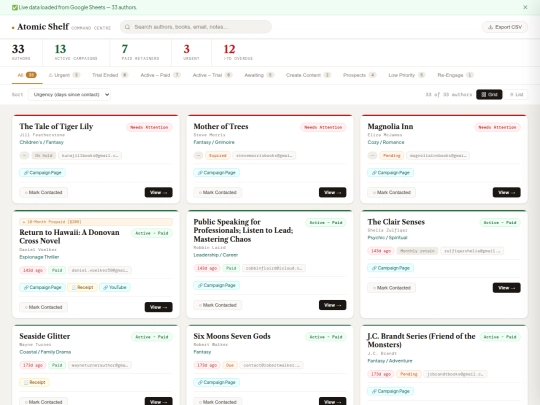Click the Due tag on Six Moons Seven Gods
Image resolution: width=540 pixels, height=405 pixels.
pos(230,365)
